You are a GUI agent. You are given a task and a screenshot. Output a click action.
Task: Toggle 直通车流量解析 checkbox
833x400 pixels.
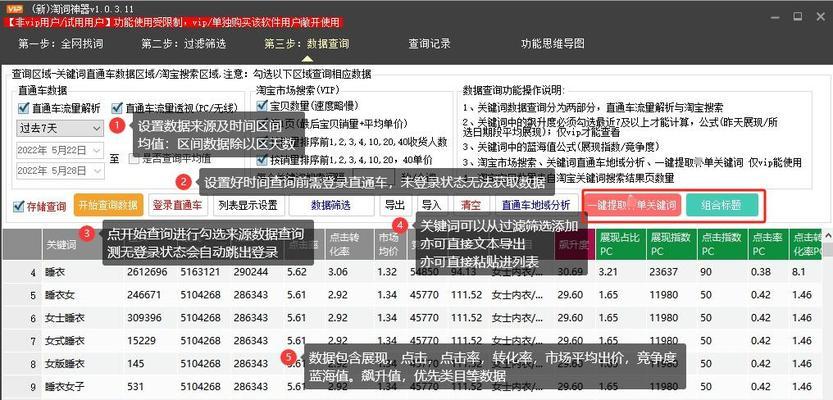coord(23,108)
